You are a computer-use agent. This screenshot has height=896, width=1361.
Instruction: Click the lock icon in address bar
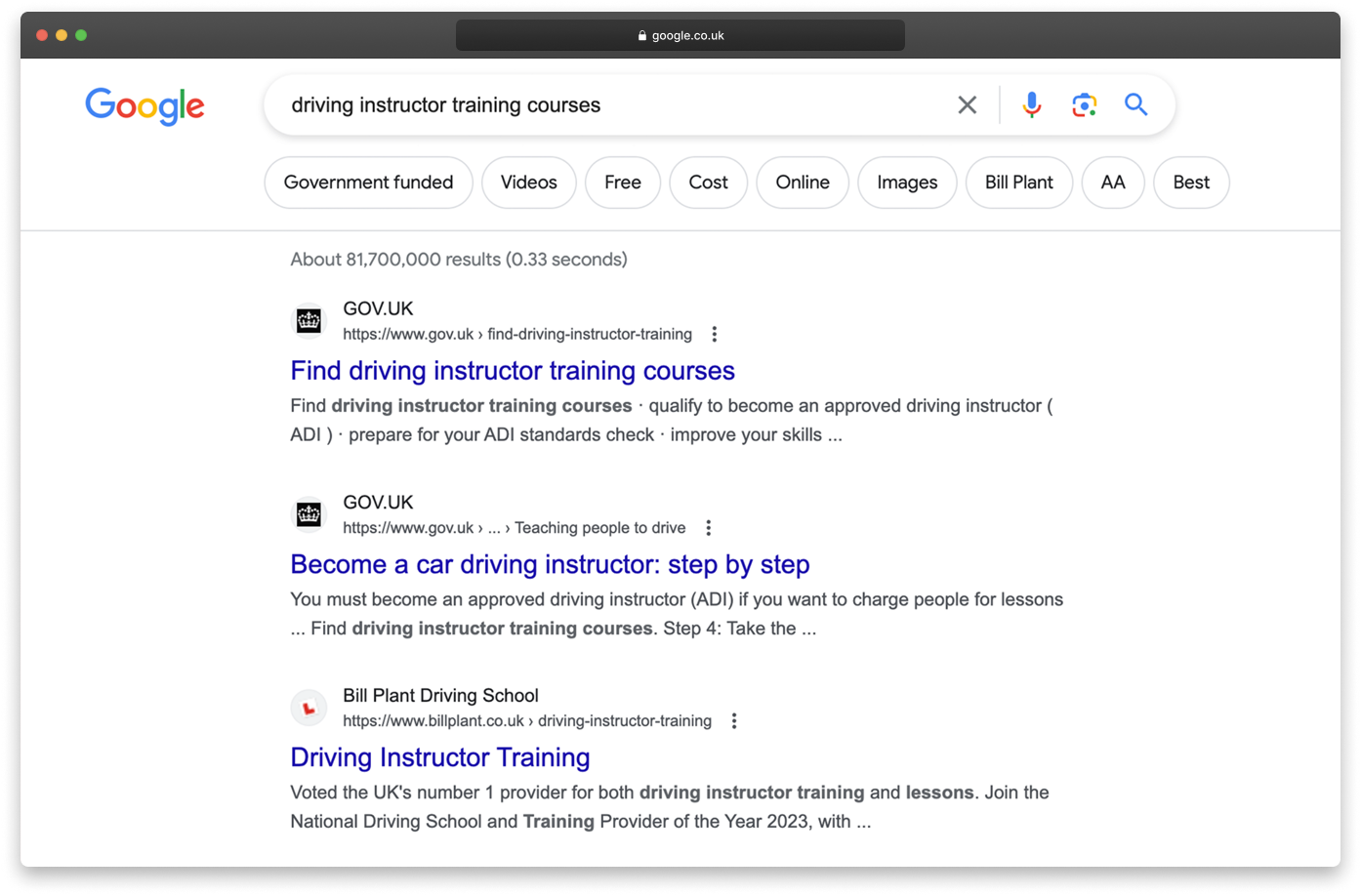(641, 36)
